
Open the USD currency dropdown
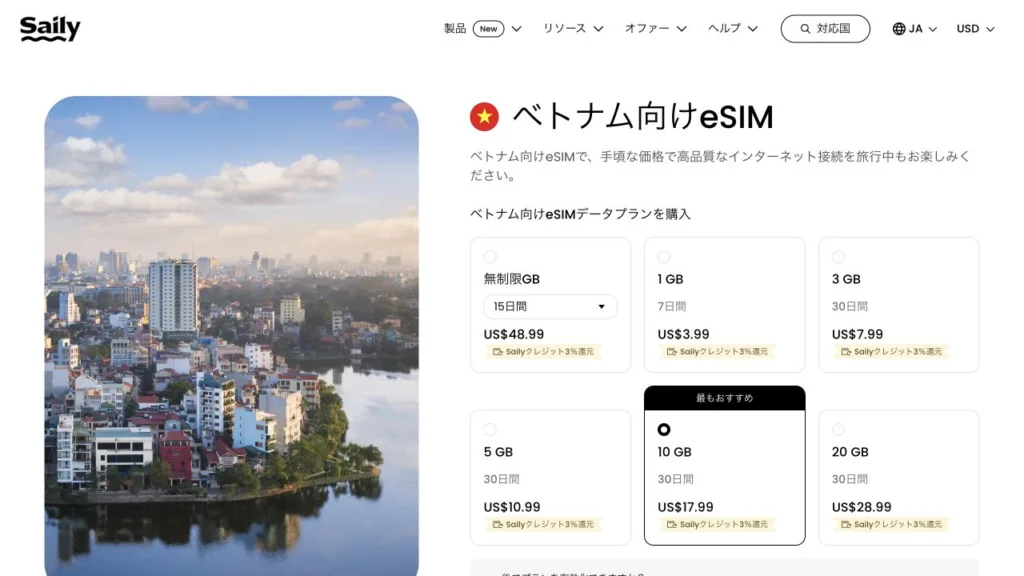[x=976, y=29]
